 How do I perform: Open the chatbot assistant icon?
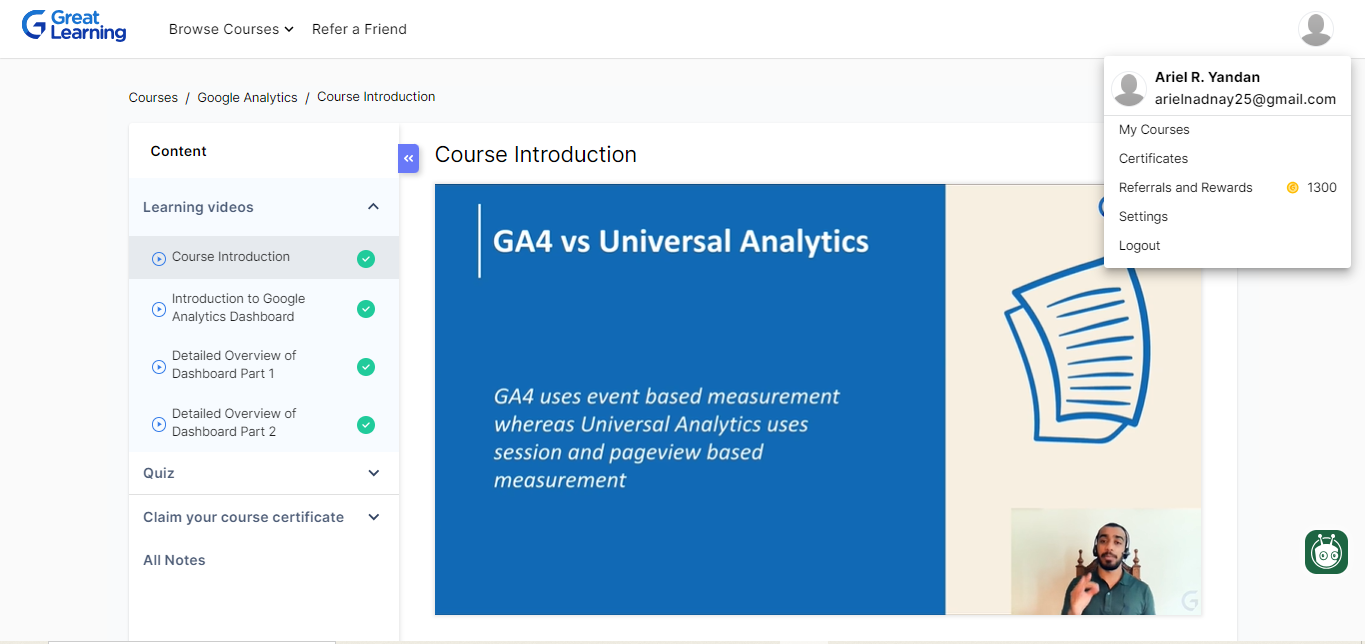(1326, 552)
